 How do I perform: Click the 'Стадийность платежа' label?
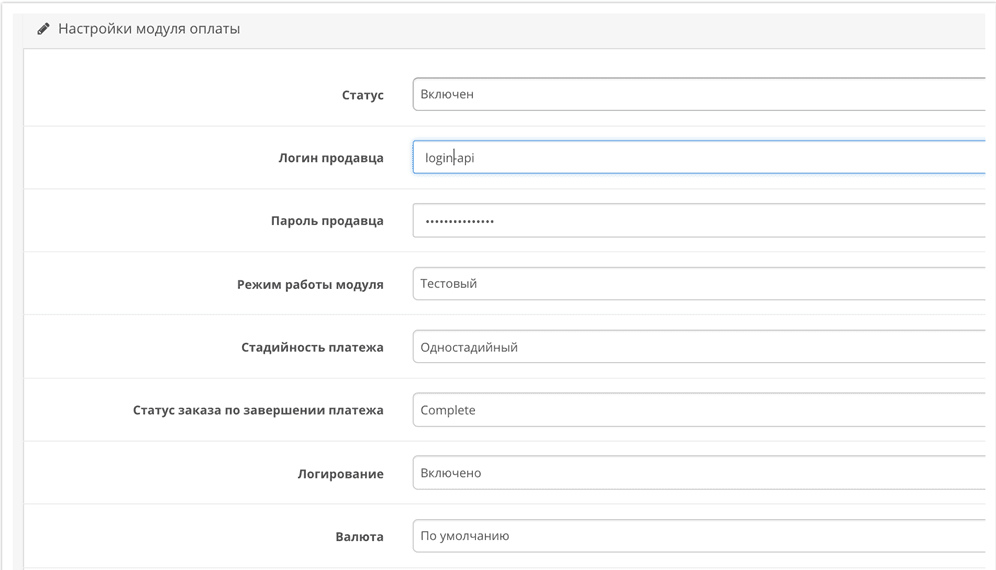312,348
